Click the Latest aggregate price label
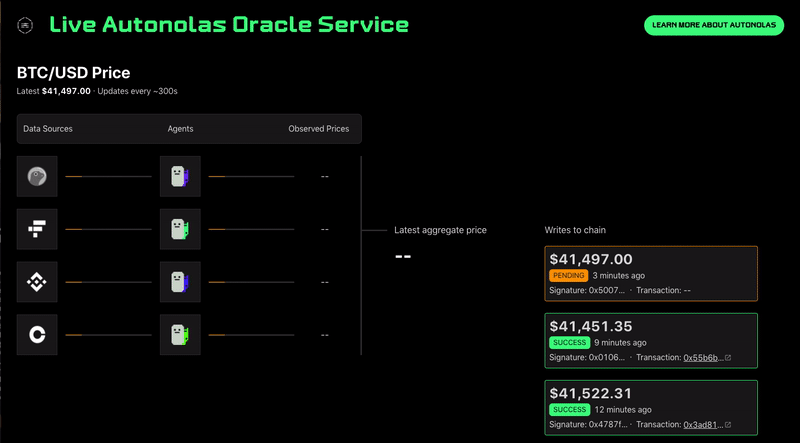 440,230
